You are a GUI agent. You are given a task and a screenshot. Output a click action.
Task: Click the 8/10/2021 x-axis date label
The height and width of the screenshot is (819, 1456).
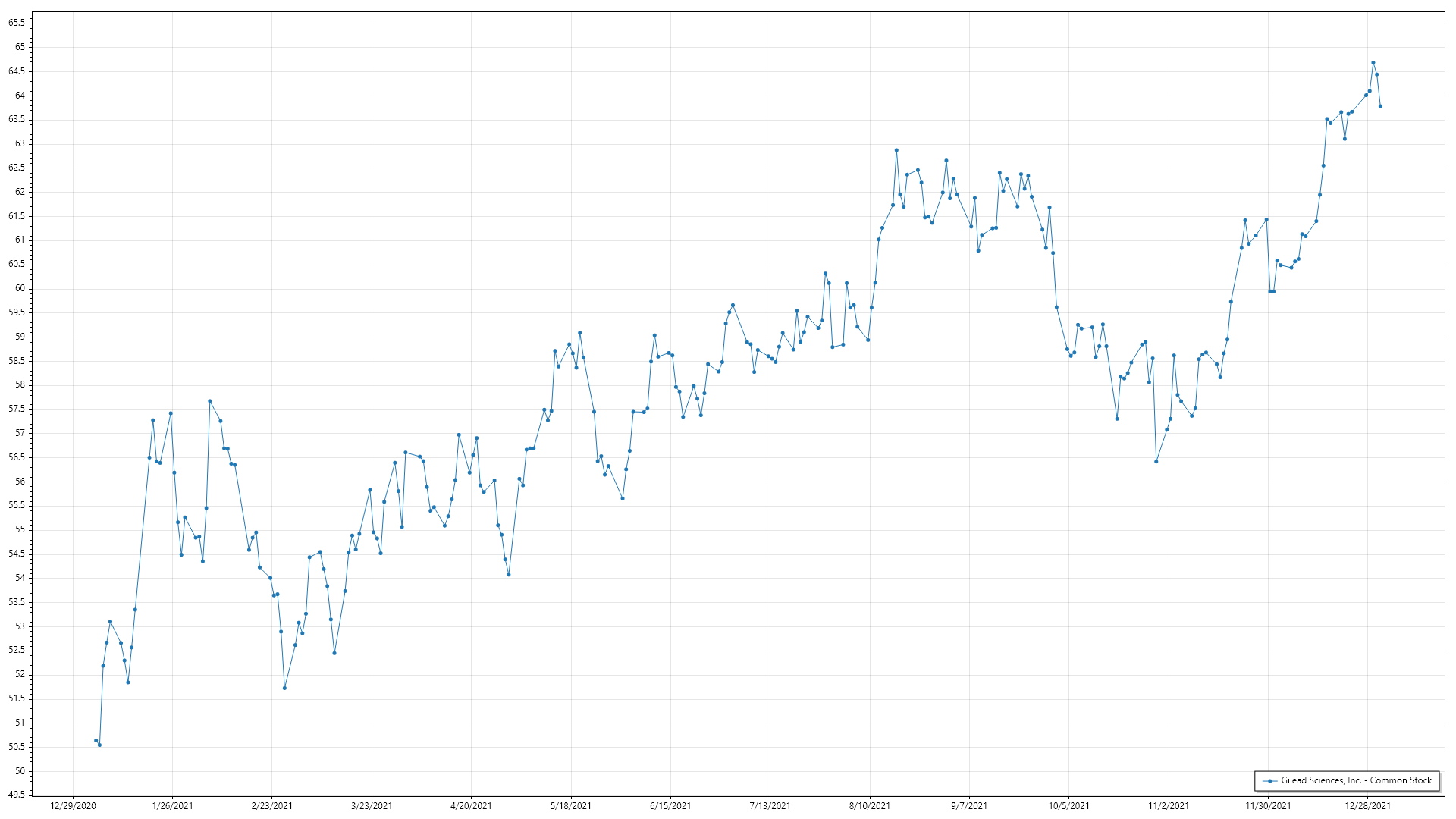(x=870, y=806)
